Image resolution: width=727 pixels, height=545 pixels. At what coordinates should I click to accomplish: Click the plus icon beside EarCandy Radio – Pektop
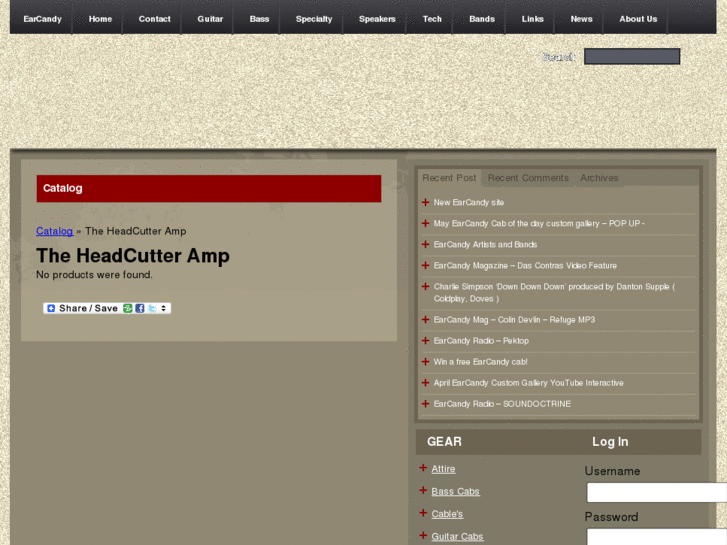click(425, 341)
